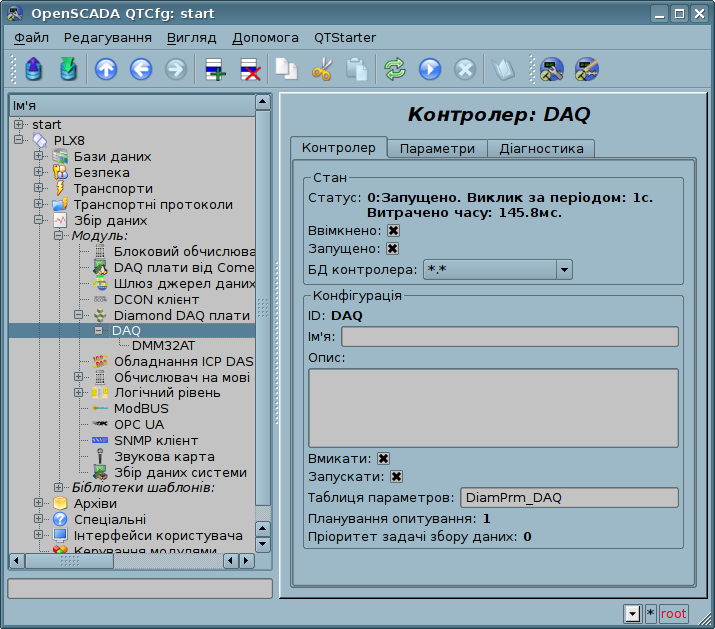The width and height of the screenshot is (715, 629).
Task: Click the scissors cut icon
Action: (321, 69)
